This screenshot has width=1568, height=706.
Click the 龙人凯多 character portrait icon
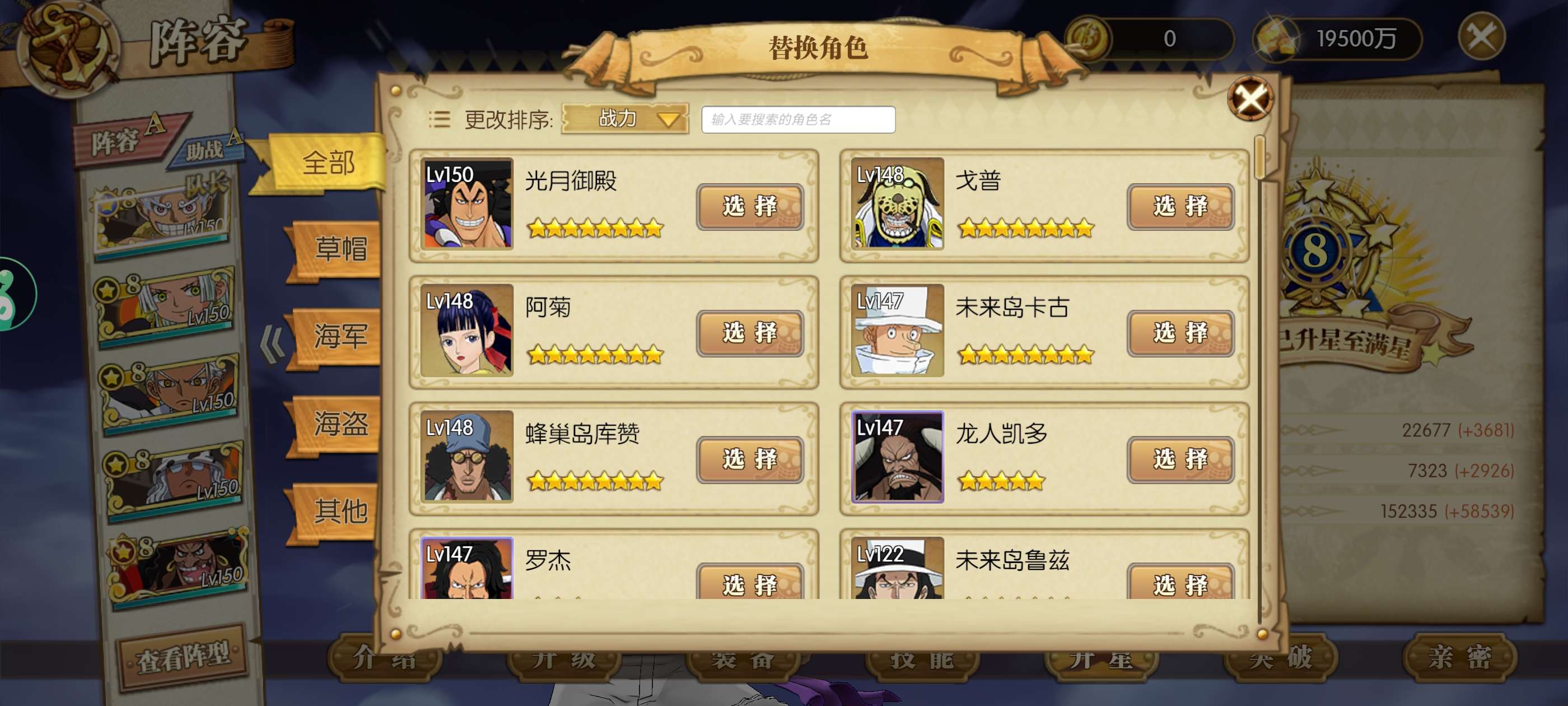(x=897, y=457)
